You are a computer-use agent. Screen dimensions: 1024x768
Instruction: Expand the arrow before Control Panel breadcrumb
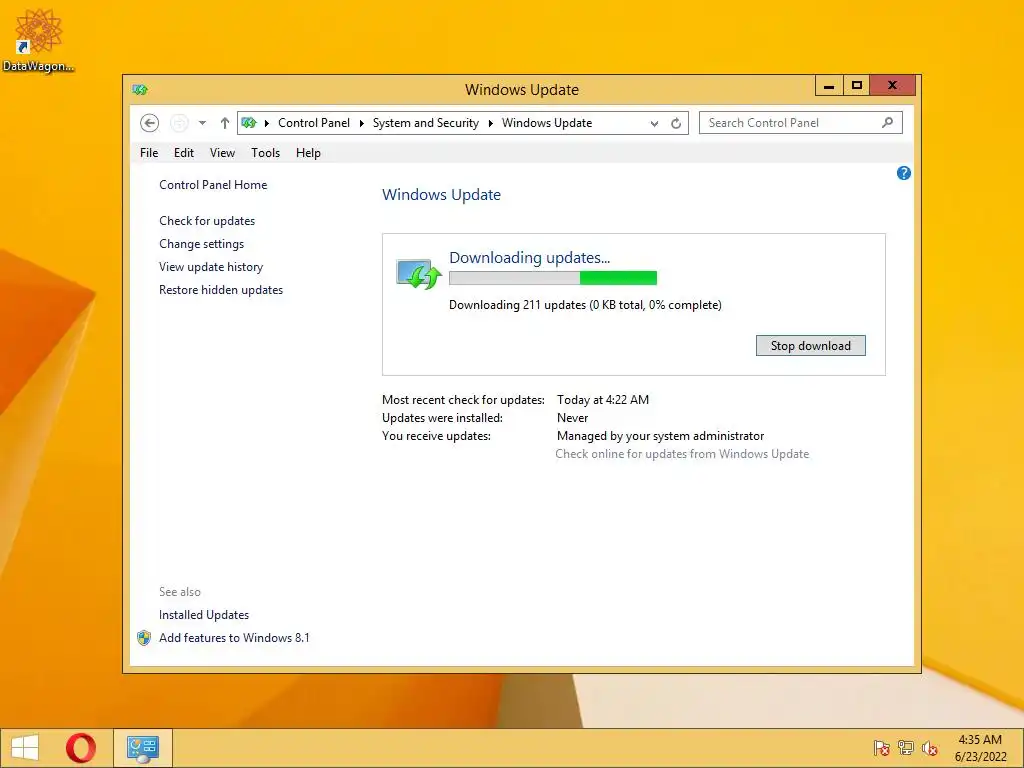[x=266, y=123]
